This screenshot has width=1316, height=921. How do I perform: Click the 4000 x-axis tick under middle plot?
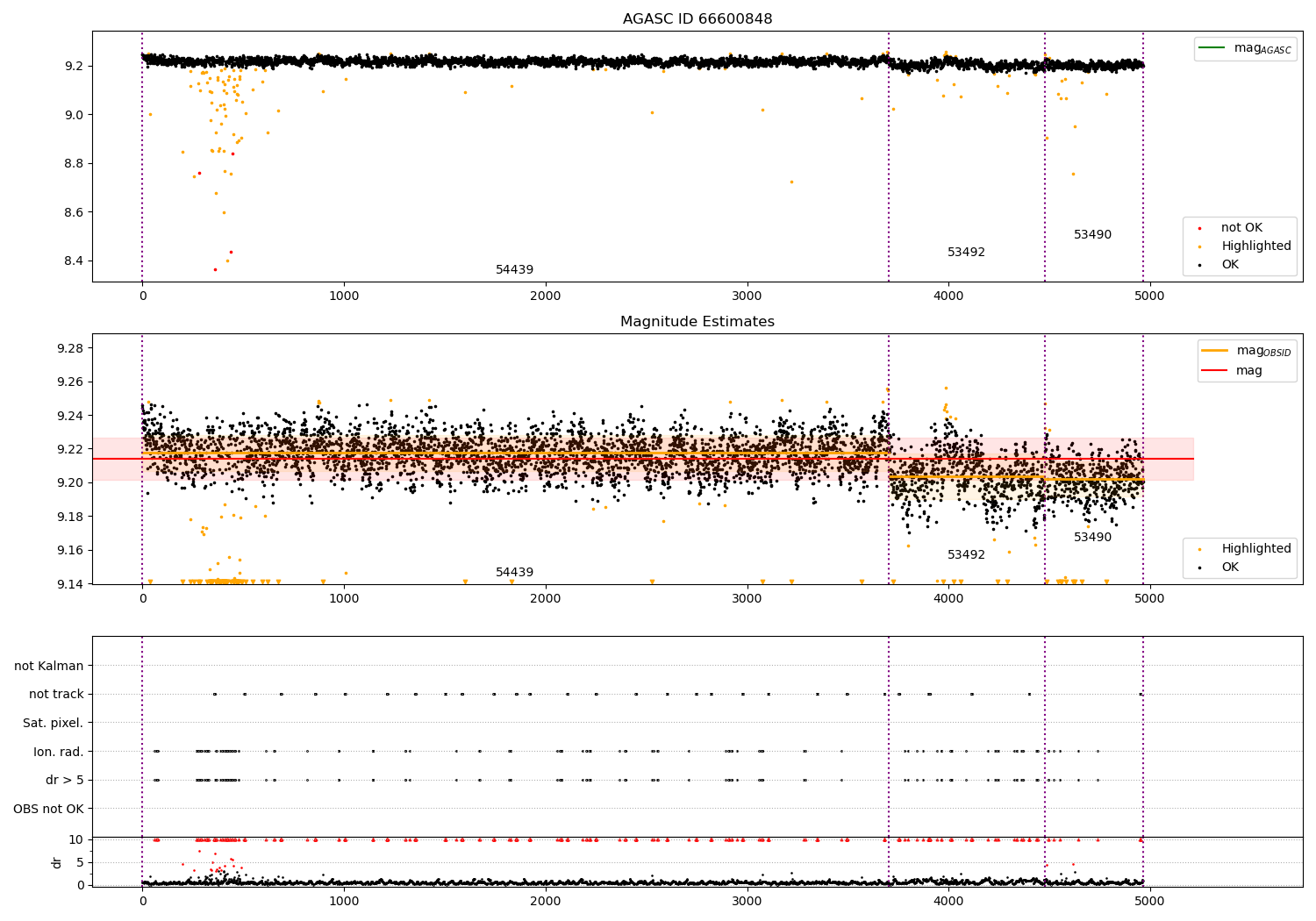pyautogui.click(x=948, y=599)
